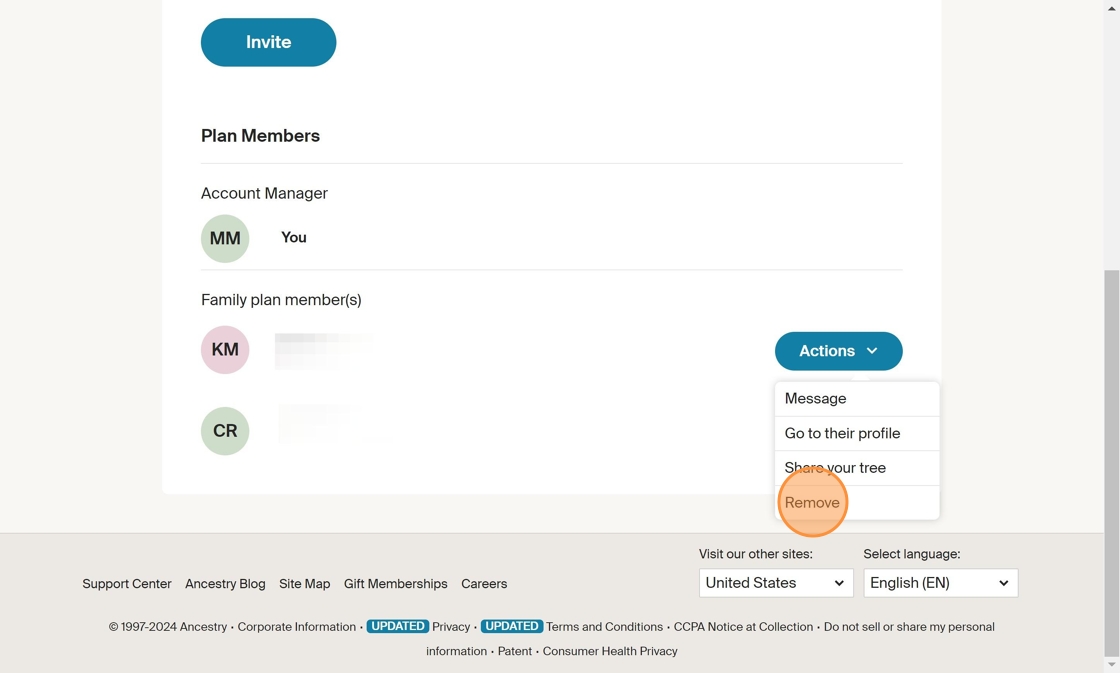Visit the Ancestry Blog link
The height and width of the screenshot is (673, 1120).
pyautogui.click(x=225, y=584)
